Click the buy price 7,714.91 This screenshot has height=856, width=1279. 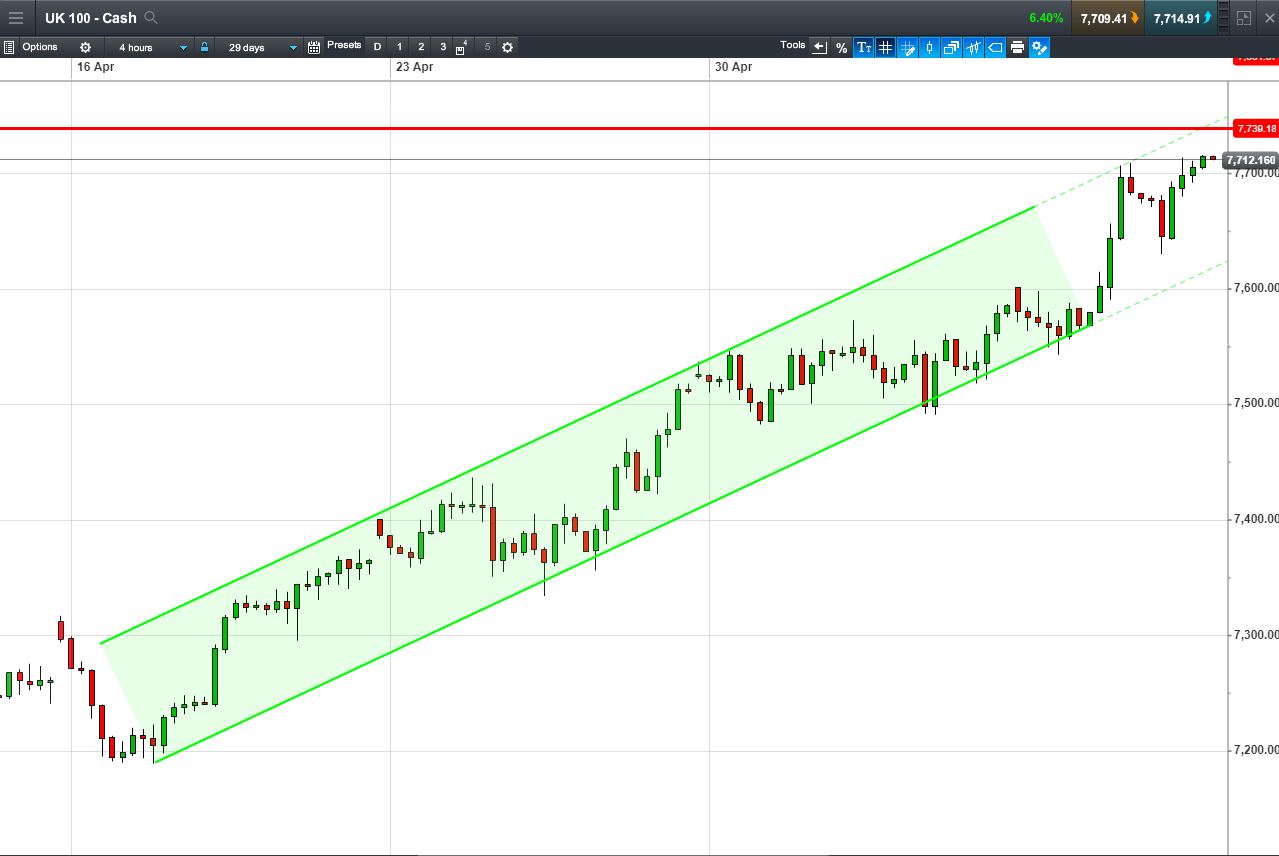tap(1181, 18)
